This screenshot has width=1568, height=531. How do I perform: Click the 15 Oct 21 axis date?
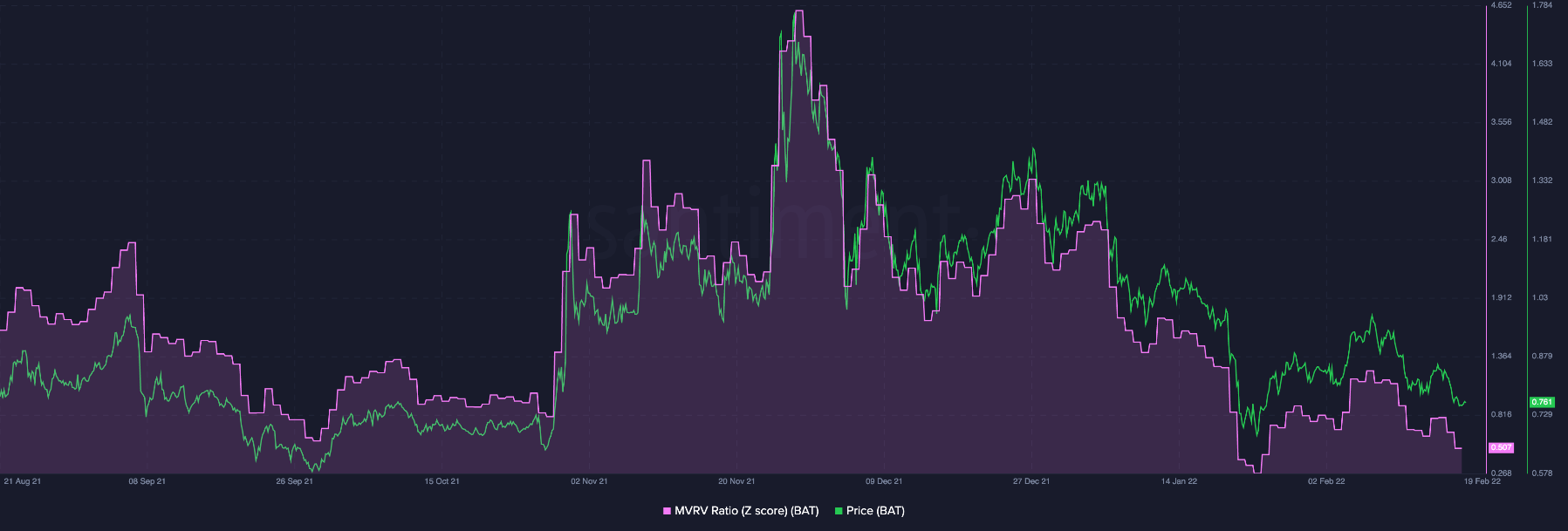tap(442, 481)
